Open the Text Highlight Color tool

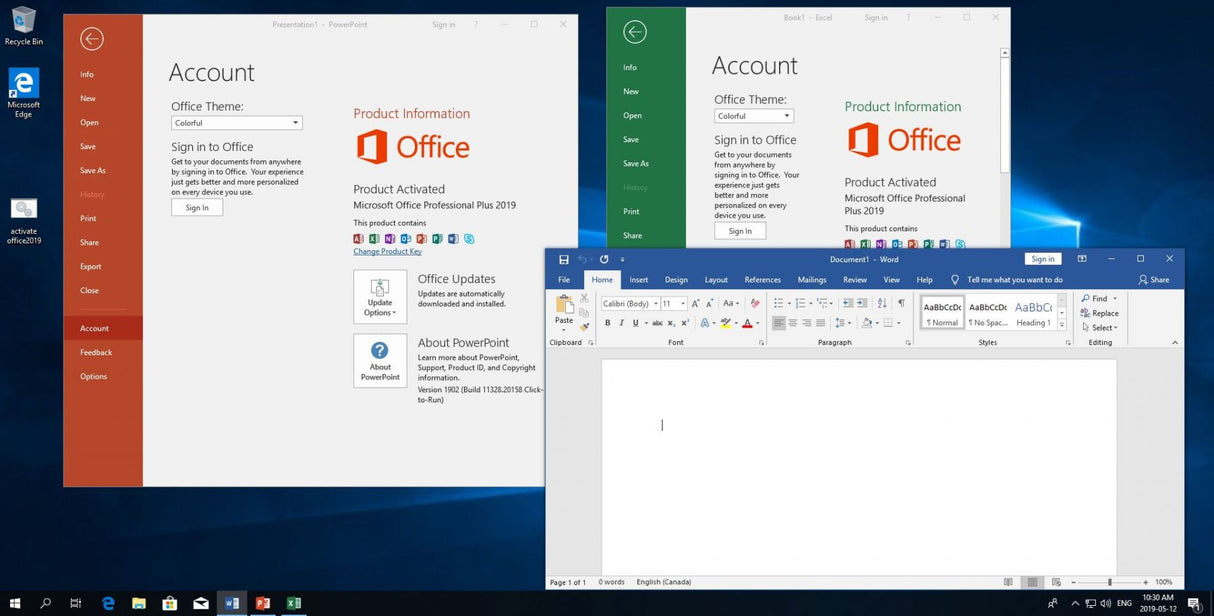(x=726, y=322)
